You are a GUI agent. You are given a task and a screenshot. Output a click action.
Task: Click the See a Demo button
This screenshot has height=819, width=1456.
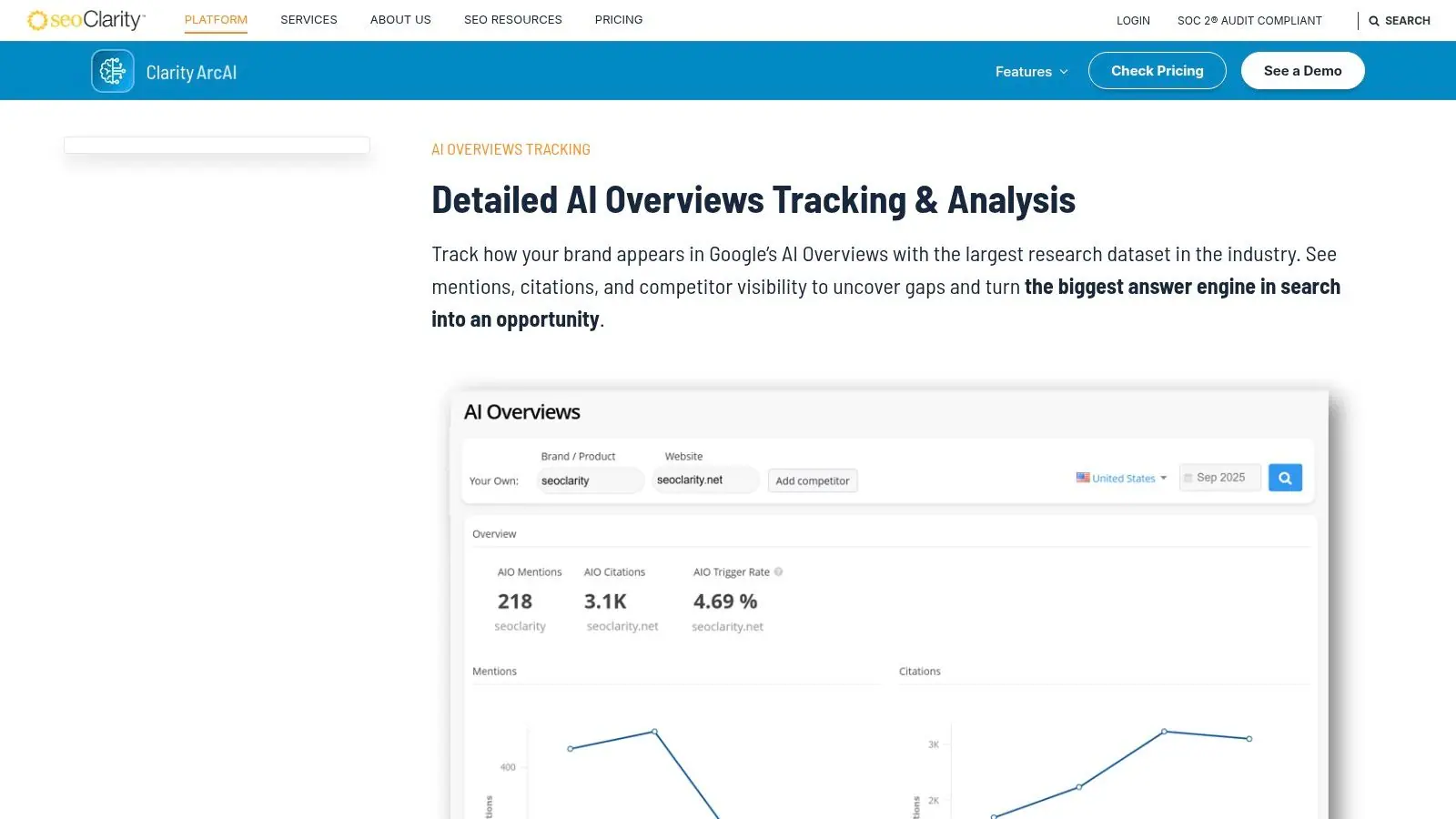point(1303,71)
